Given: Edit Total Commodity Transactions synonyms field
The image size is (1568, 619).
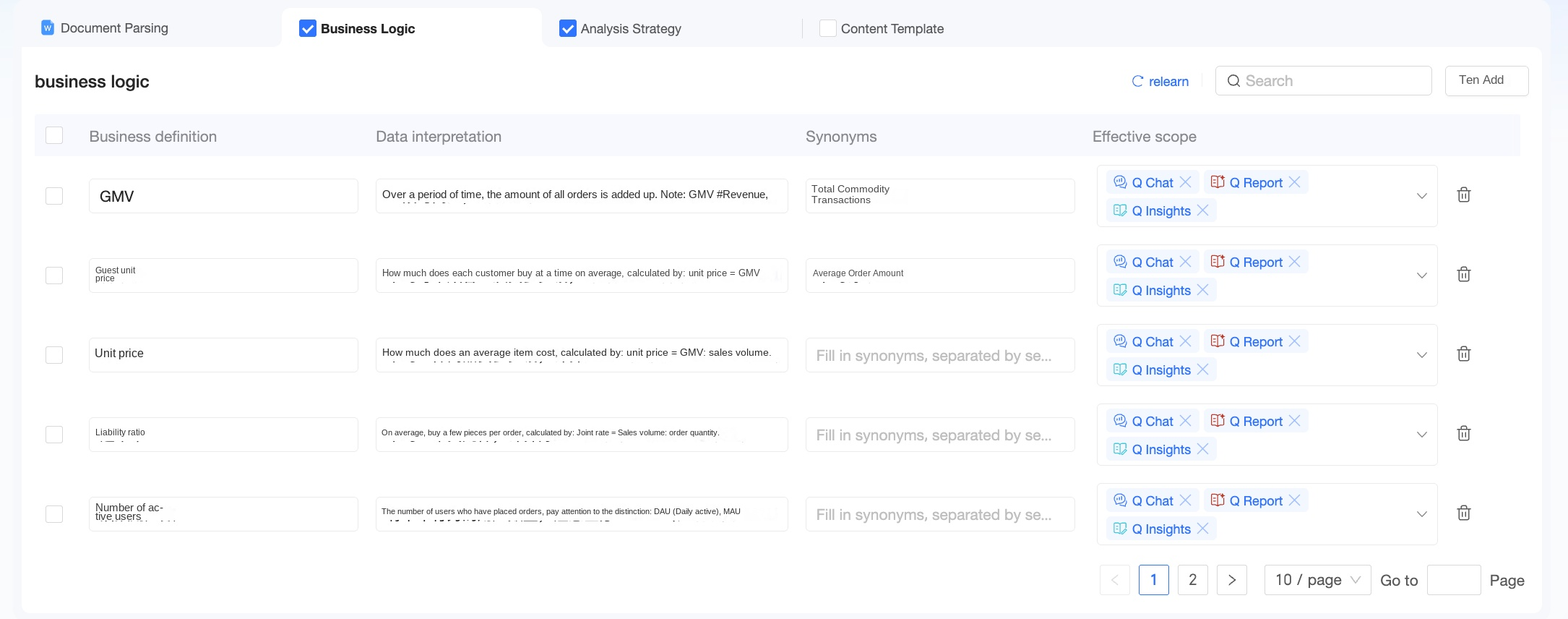Looking at the screenshot, I should coord(940,196).
